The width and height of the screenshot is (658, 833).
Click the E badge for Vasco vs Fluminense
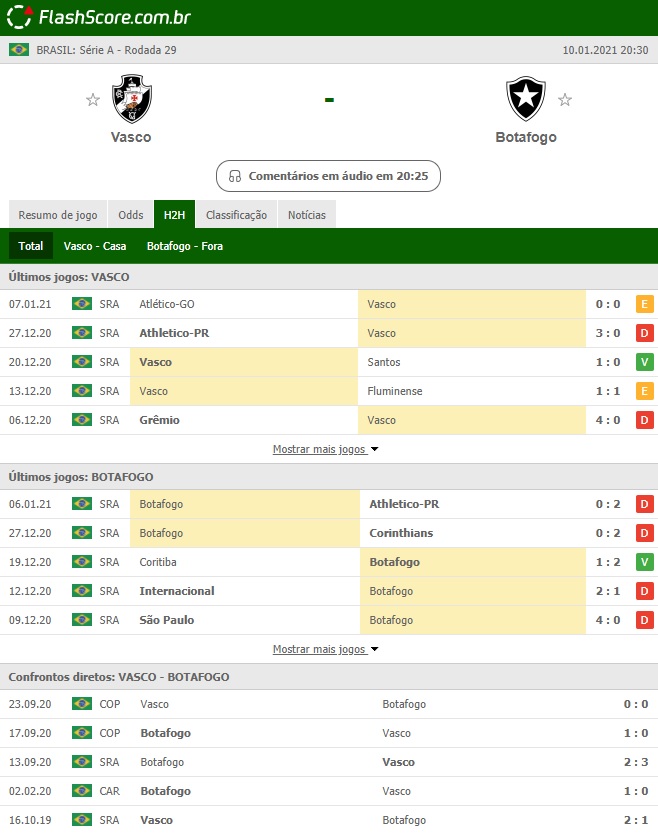coord(645,391)
